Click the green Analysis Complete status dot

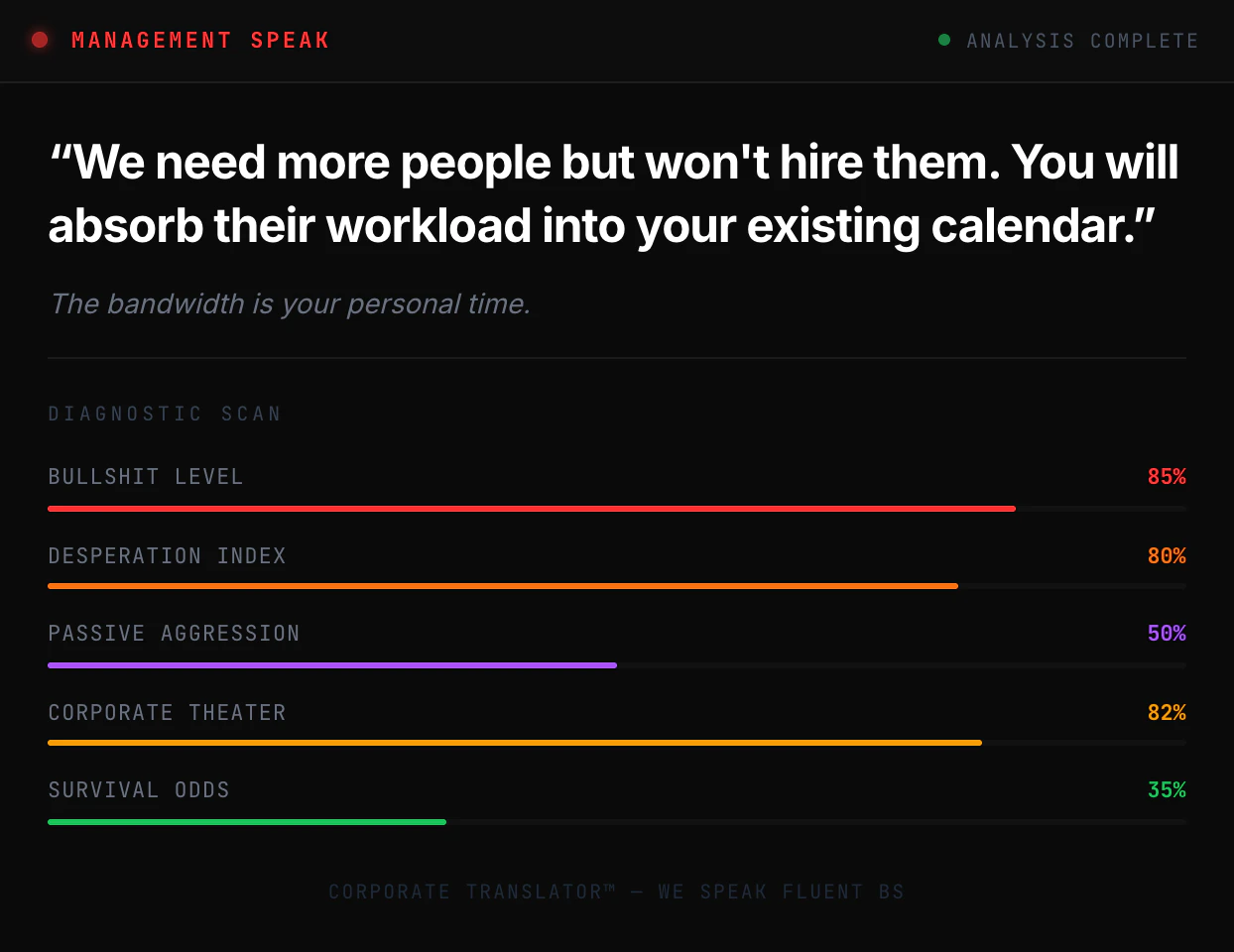click(944, 40)
